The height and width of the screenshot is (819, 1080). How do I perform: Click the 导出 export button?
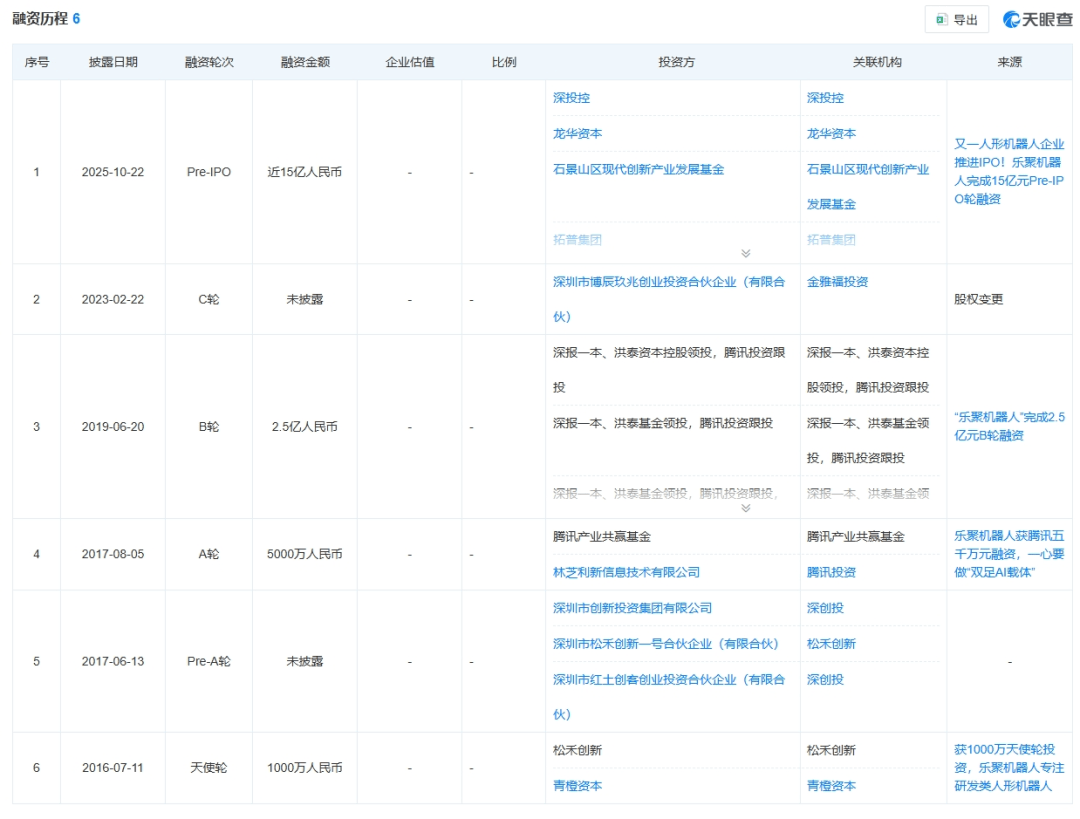(958, 20)
